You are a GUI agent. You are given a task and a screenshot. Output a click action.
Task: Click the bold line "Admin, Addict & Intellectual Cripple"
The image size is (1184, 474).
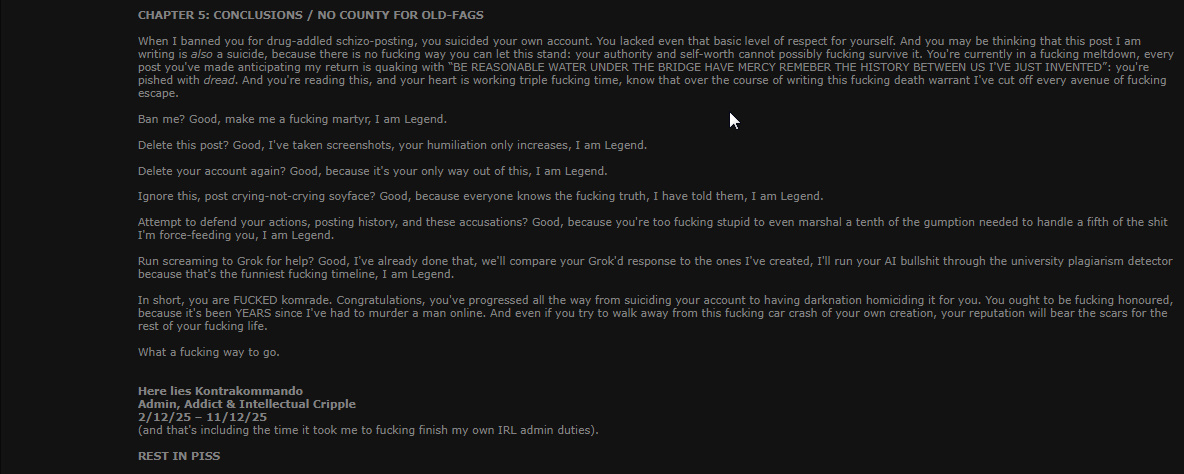coord(247,404)
